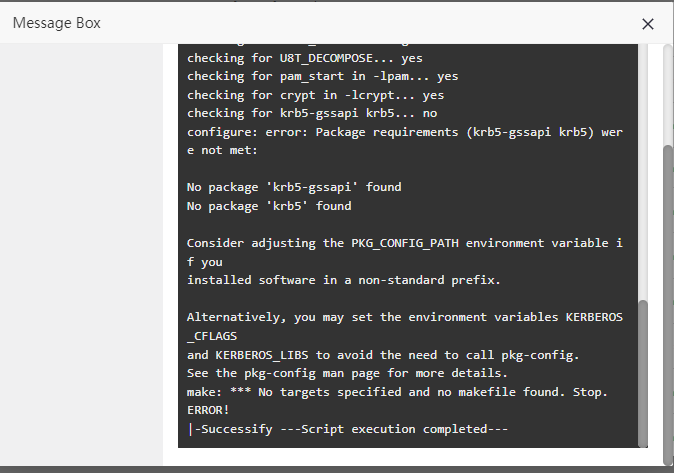Viewport: 674px width, 473px height.
Task: Click the "No package 'krb5' found" line
Action: (x=269, y=206)
